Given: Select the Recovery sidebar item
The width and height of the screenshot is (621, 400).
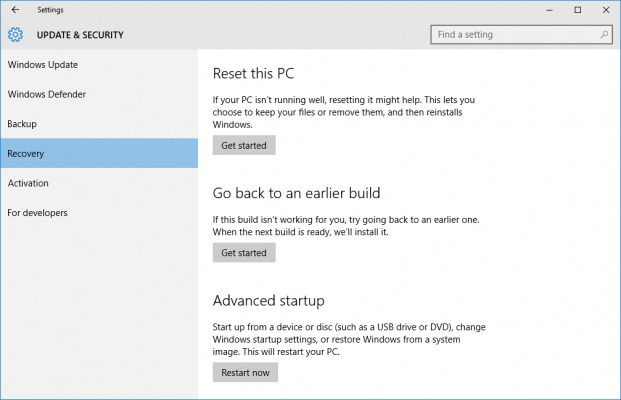Looking at the screenshot, I should (26, 154).
